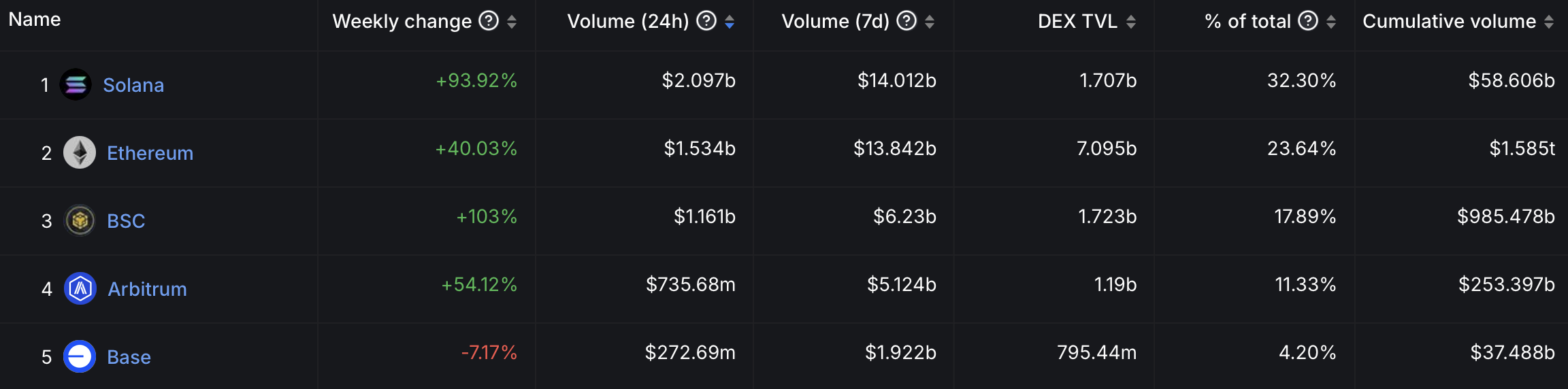Click the Volume (7d) help icon
The height and width of the screenshot is (389, 1568).
coord(906,21)
